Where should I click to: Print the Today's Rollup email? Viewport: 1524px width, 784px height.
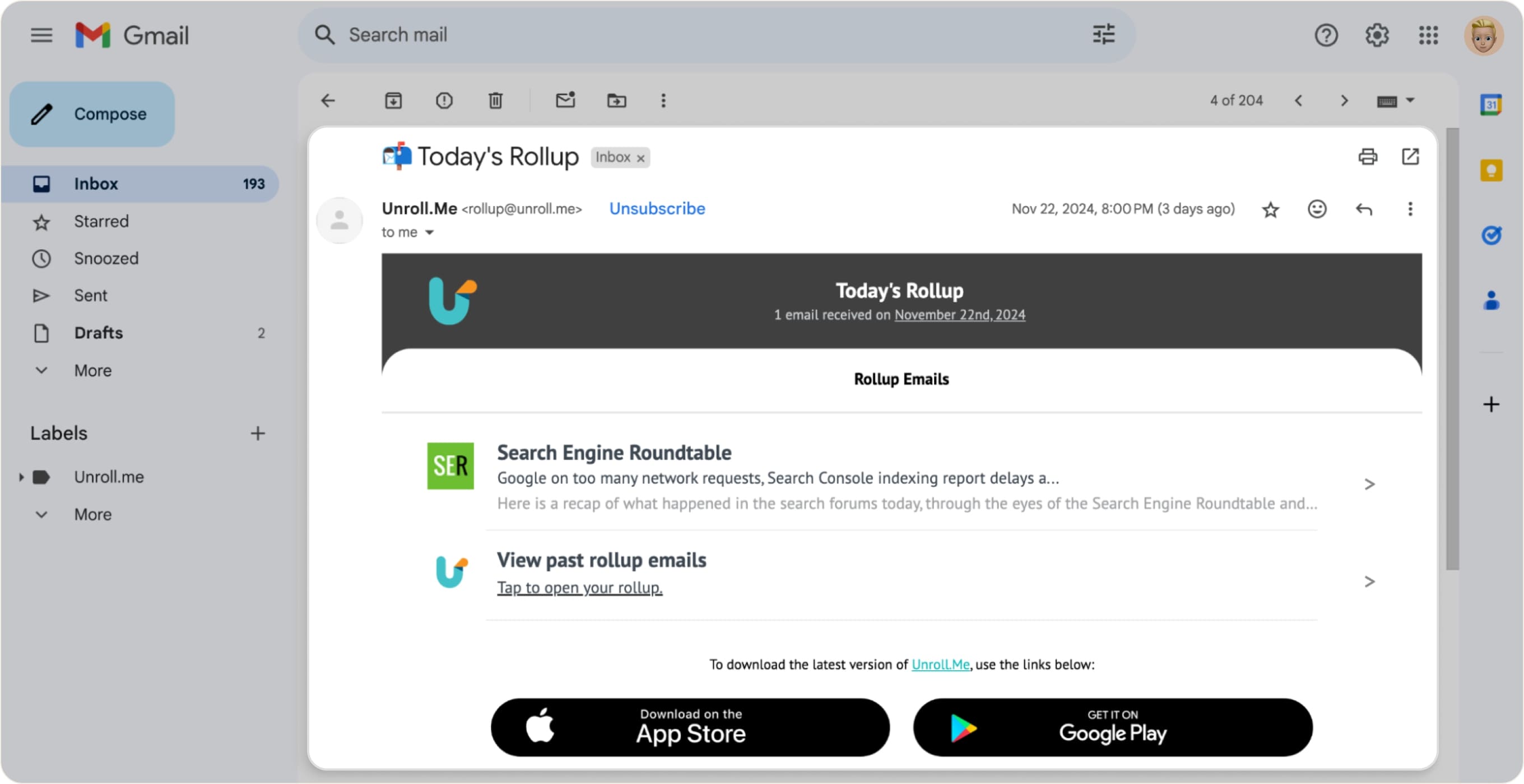[1367, 157]
